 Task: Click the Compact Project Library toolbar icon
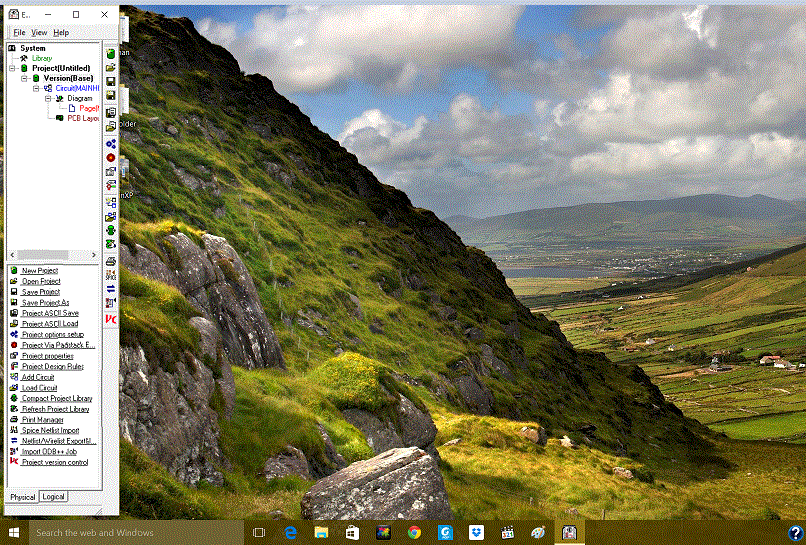(x=111, y=230)
